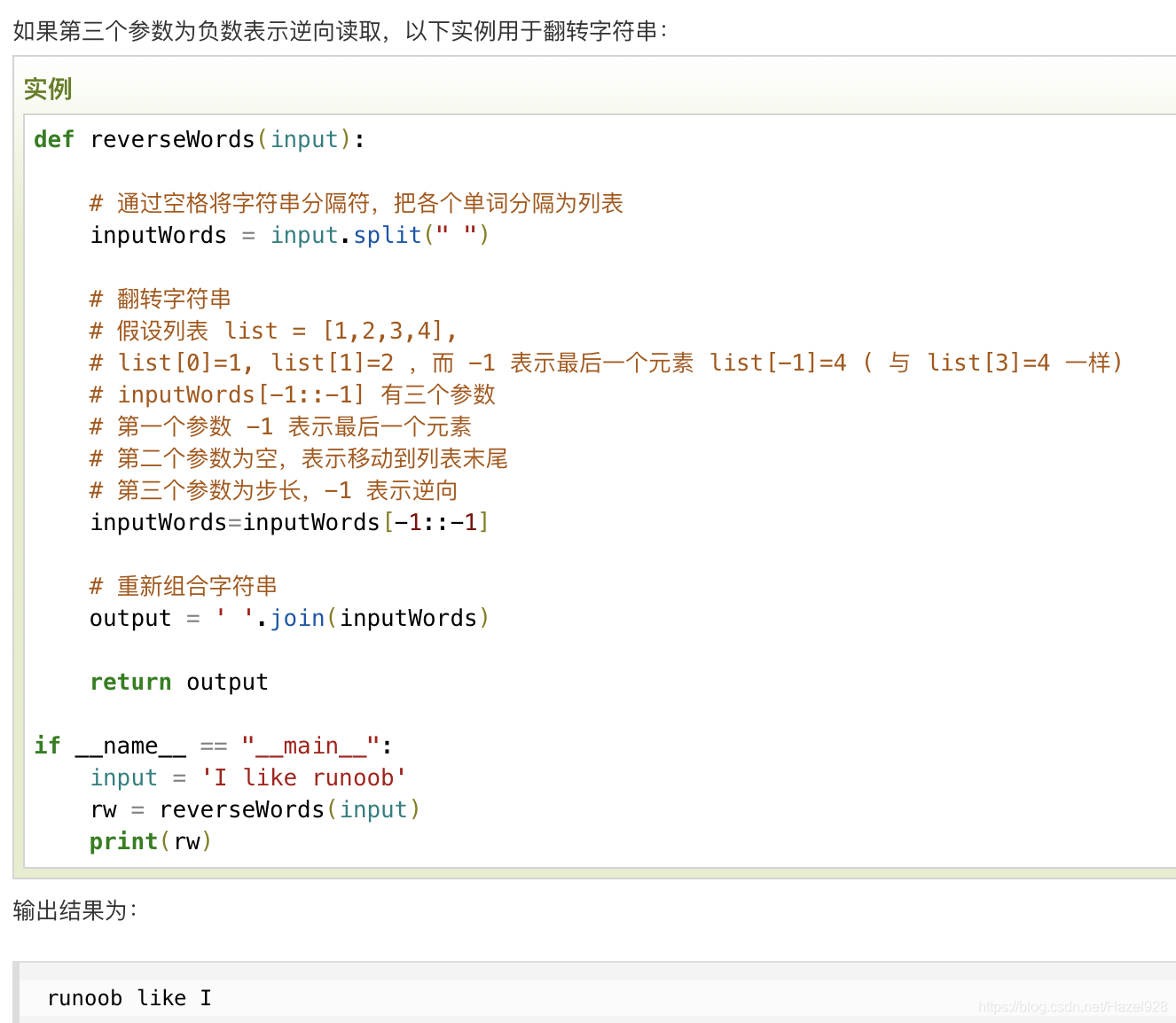Image resolution: width=1176 pixels, height=1023 pixels.
Task: Click the '输出结果为:' label
Action: (x=75, y=910)
